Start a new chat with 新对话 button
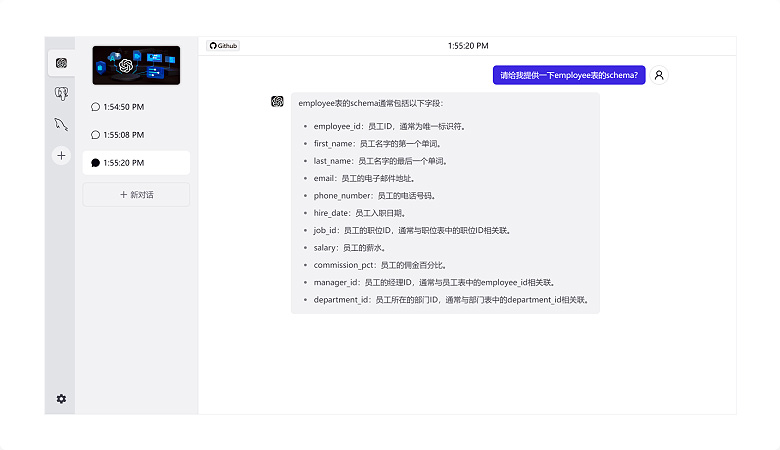Screen dimensions: 780x450 click(x=136, y=194)
